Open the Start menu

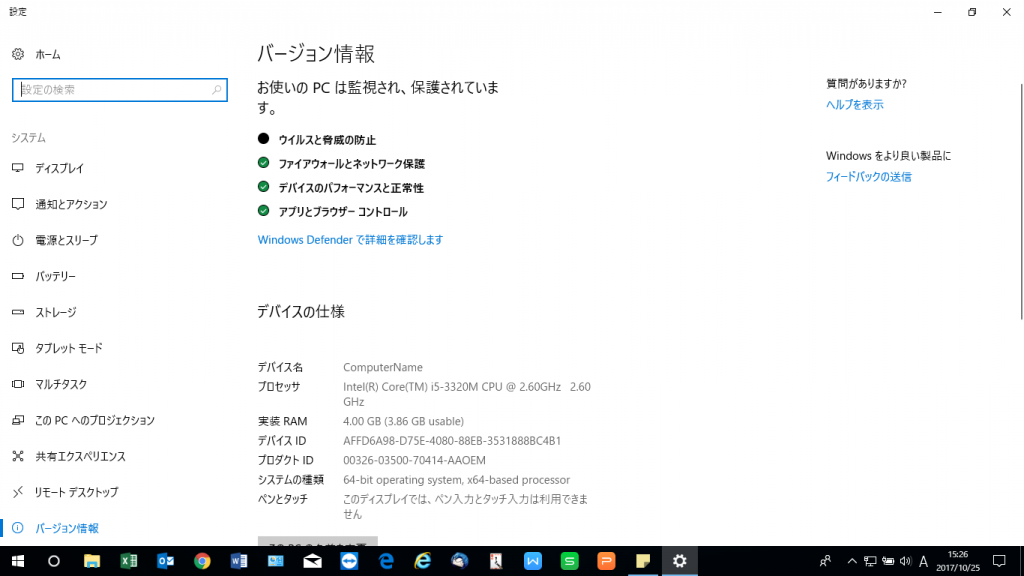click(19, 561)
